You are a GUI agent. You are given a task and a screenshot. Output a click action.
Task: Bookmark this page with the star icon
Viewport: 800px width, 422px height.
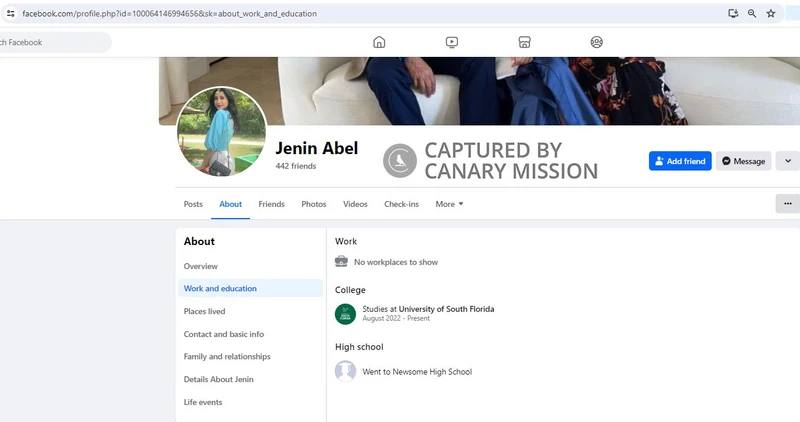tap(771, 14)
